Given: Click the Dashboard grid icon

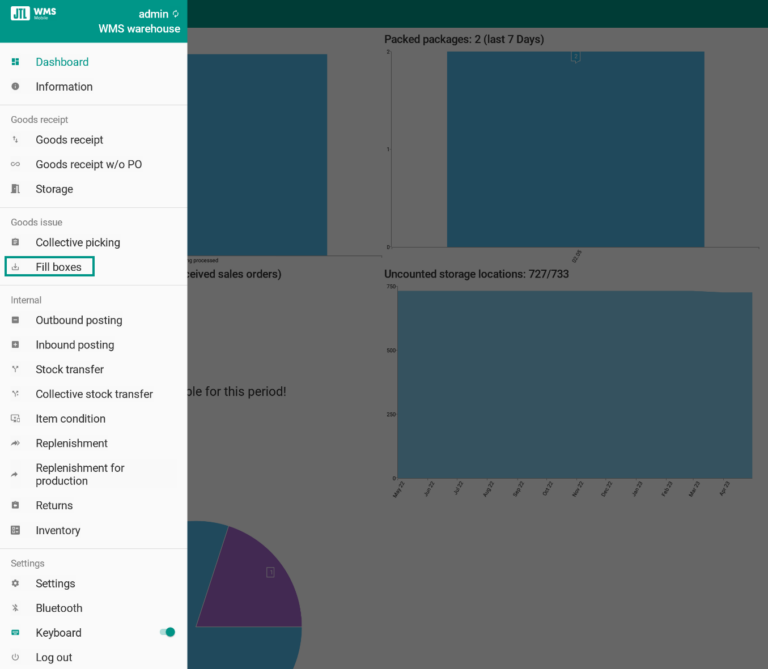Looking at the screenshot, I should [x=15, y=62].
